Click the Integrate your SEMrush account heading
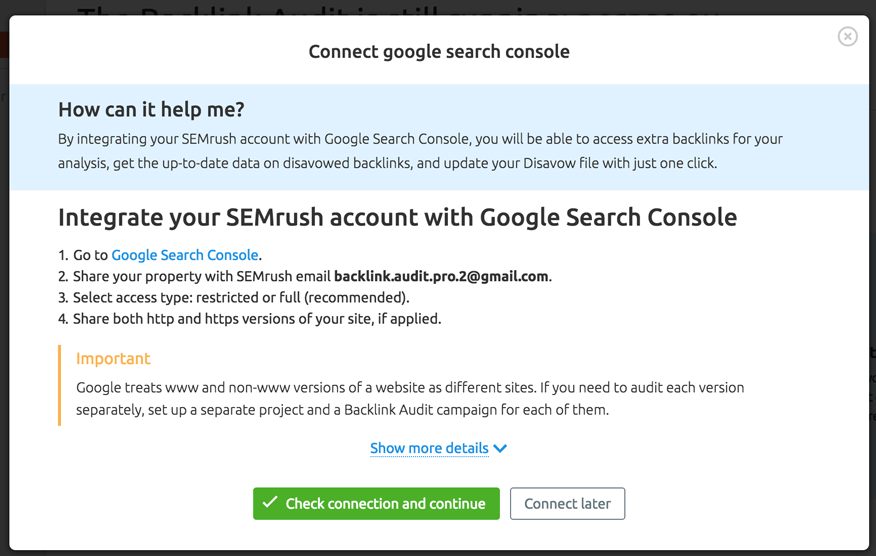 click(x=397, y=217)
